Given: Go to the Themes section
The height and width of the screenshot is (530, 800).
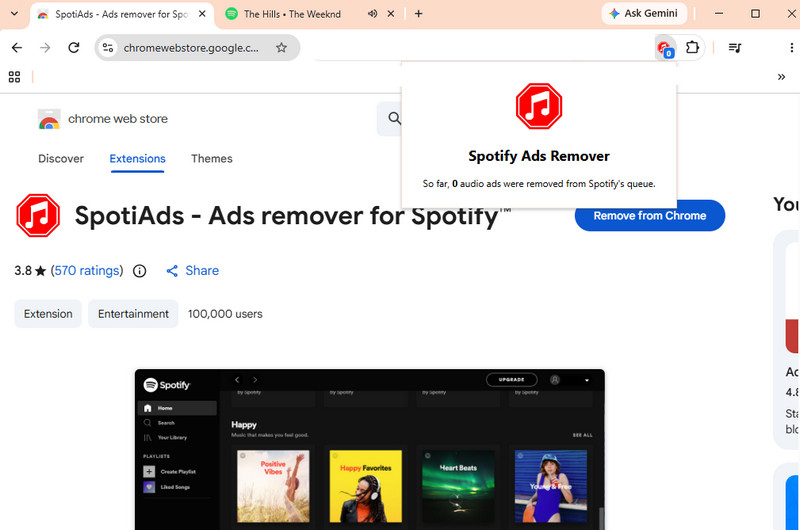Looking at the screenshot, I should pos(212,159).
